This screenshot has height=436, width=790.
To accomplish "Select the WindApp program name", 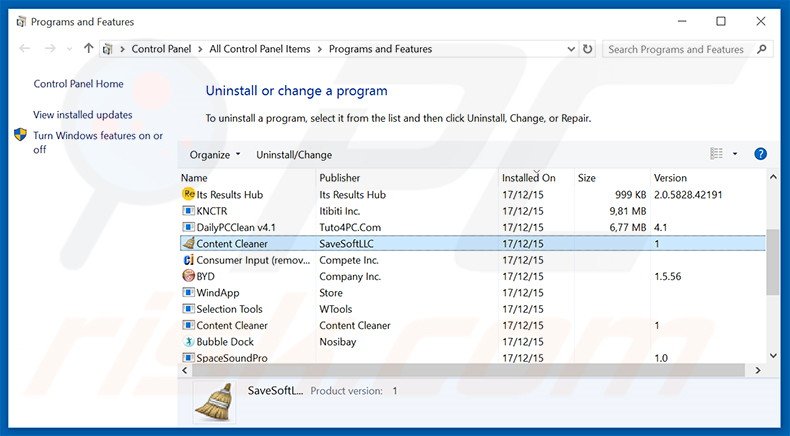I will click(218, 292).
